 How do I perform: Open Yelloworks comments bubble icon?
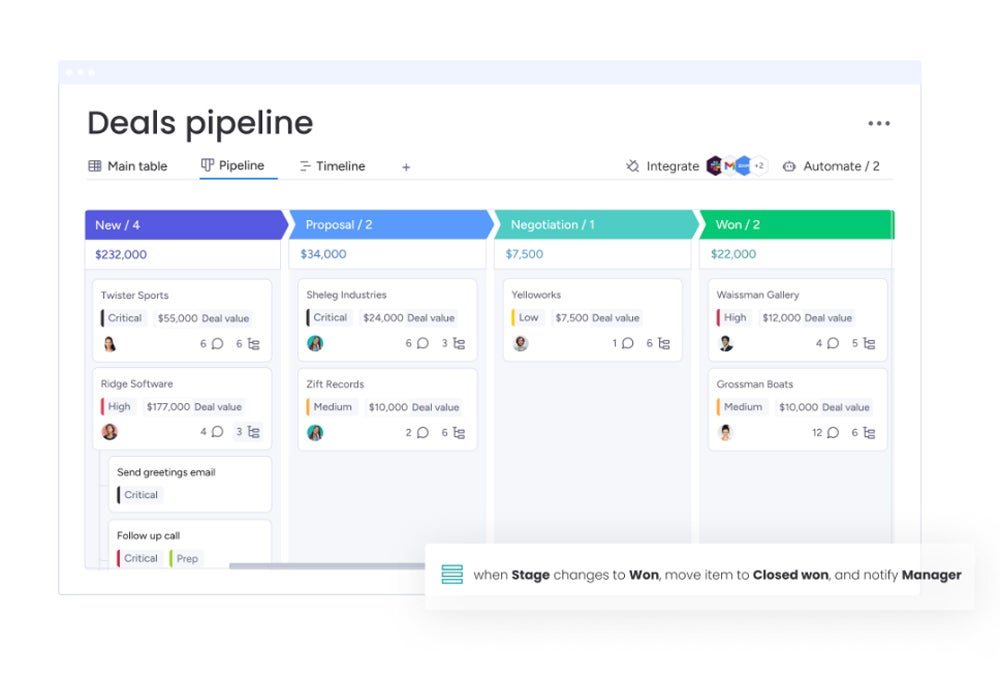tap(628, 343)
